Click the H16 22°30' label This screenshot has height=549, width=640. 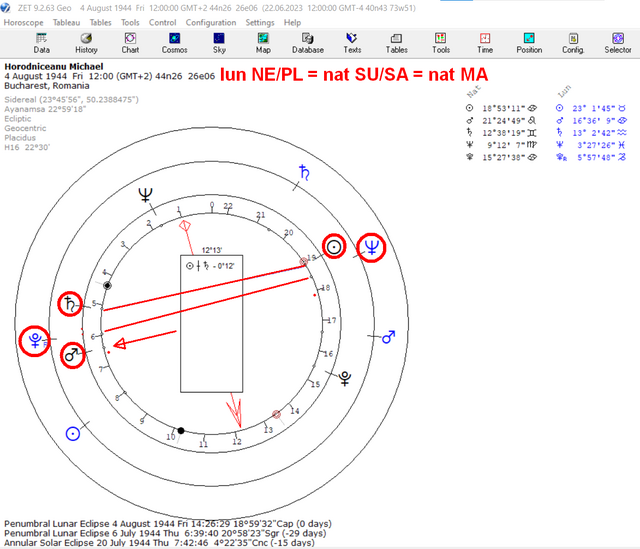(27, 147)
